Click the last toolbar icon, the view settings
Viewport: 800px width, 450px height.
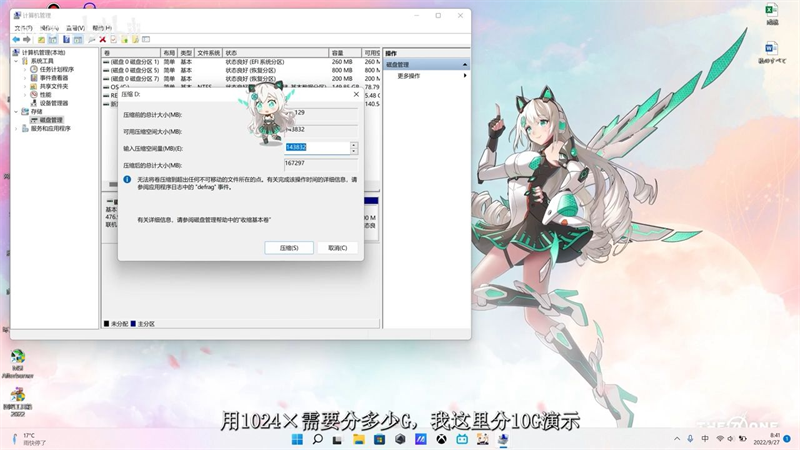[146, 39]
